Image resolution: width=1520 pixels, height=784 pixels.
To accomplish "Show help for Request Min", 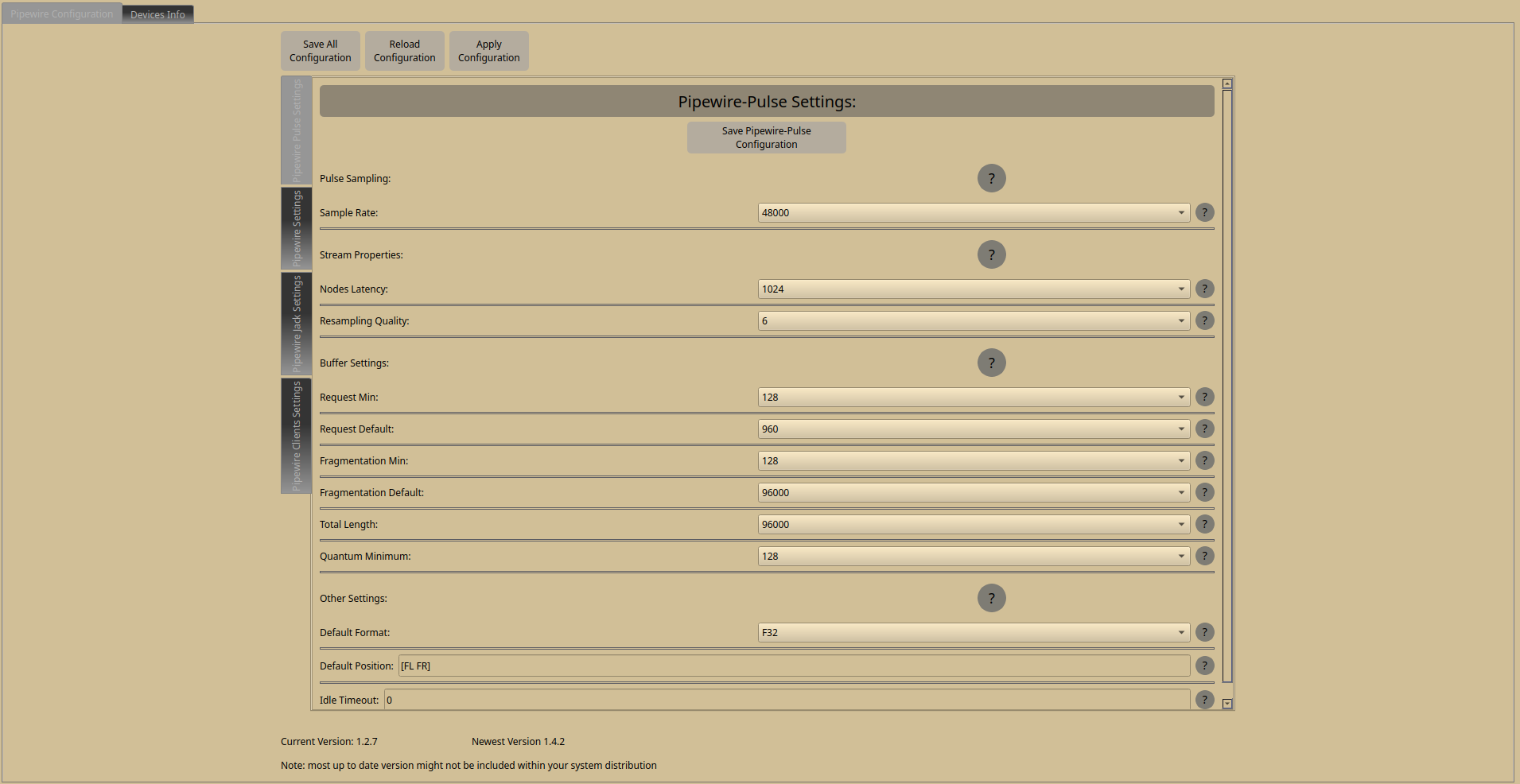I will click(1204, 397).
